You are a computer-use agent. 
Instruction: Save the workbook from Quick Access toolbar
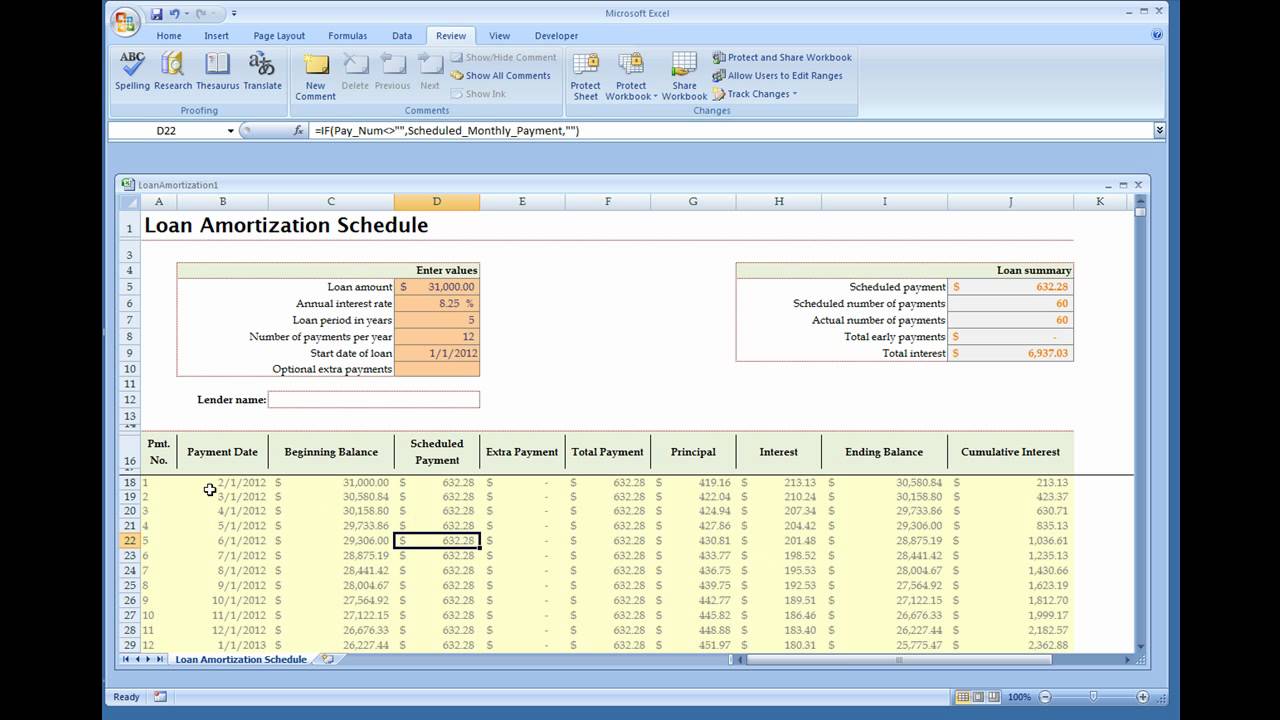pyautogui.click(x=157, y=14)
